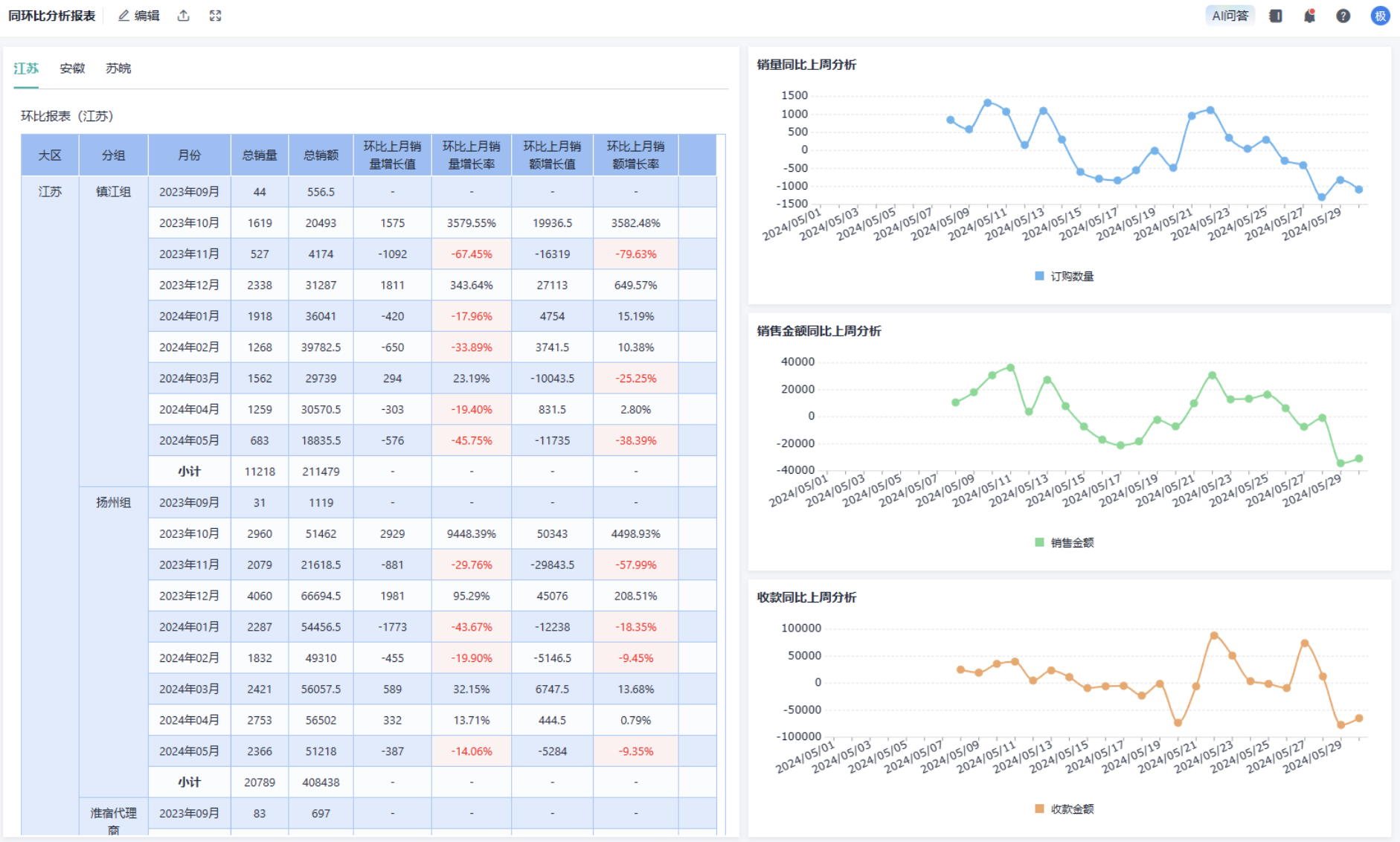Screen dimensions: 1400x842
Task: Click the 环比上月销额增长率 column header
Action: pyautogui.click(x=636, y=155)
